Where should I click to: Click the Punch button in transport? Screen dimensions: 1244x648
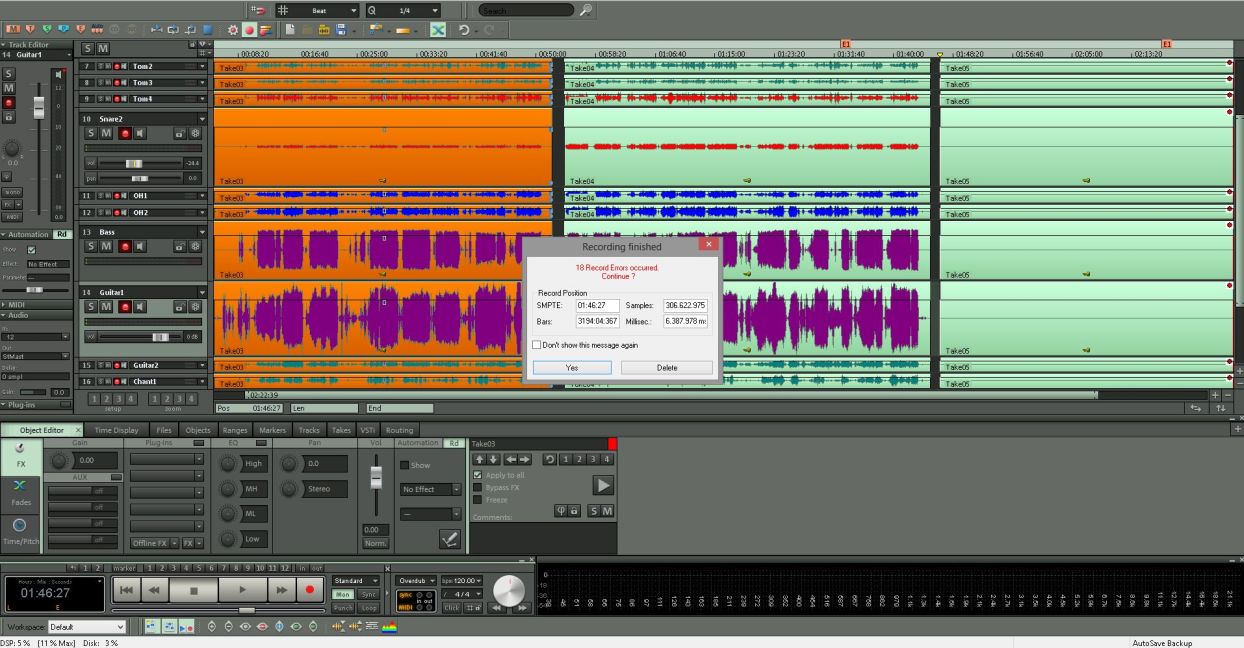point(343,607)
